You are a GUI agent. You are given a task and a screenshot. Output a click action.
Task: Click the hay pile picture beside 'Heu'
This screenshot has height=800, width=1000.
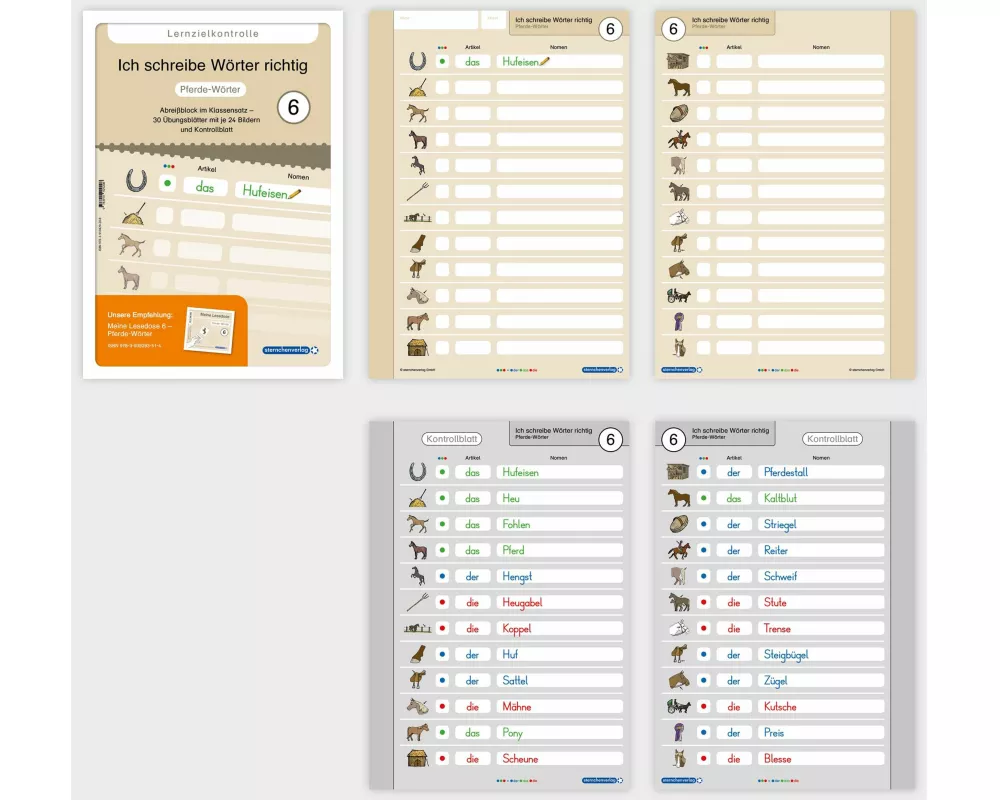point(417,498)
